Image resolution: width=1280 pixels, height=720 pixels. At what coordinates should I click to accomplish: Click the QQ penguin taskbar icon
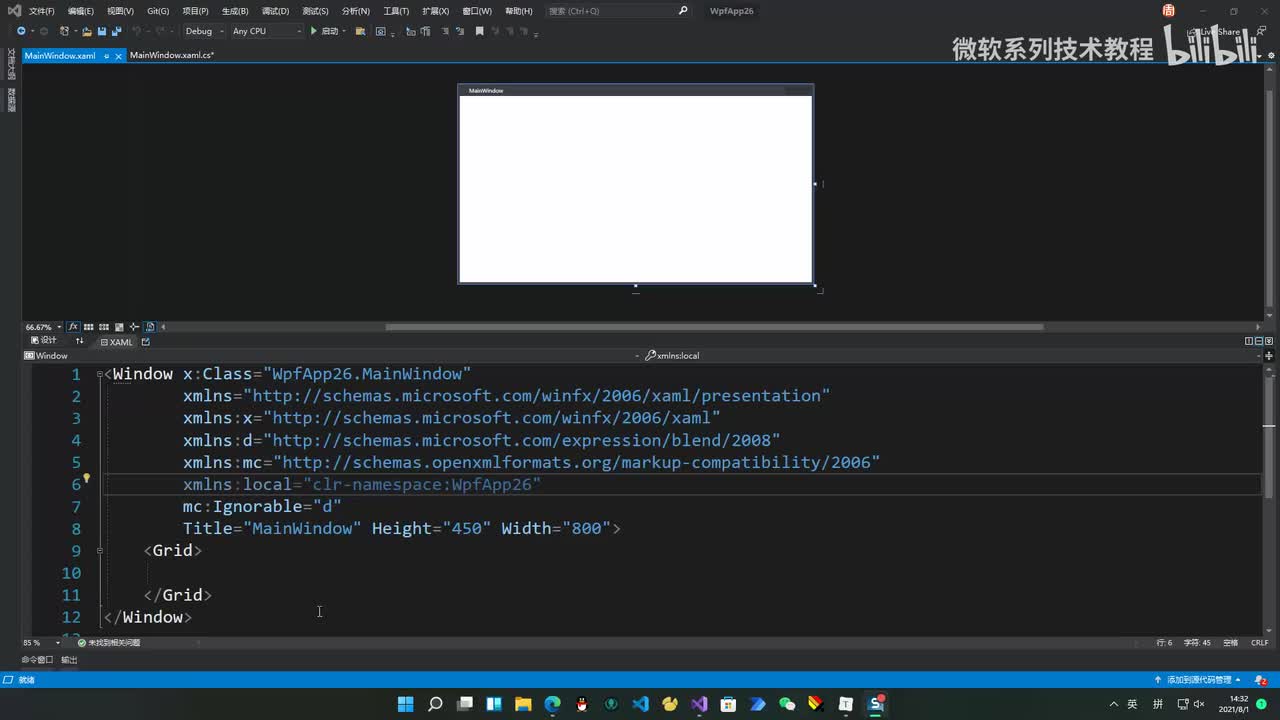(582, 704)
